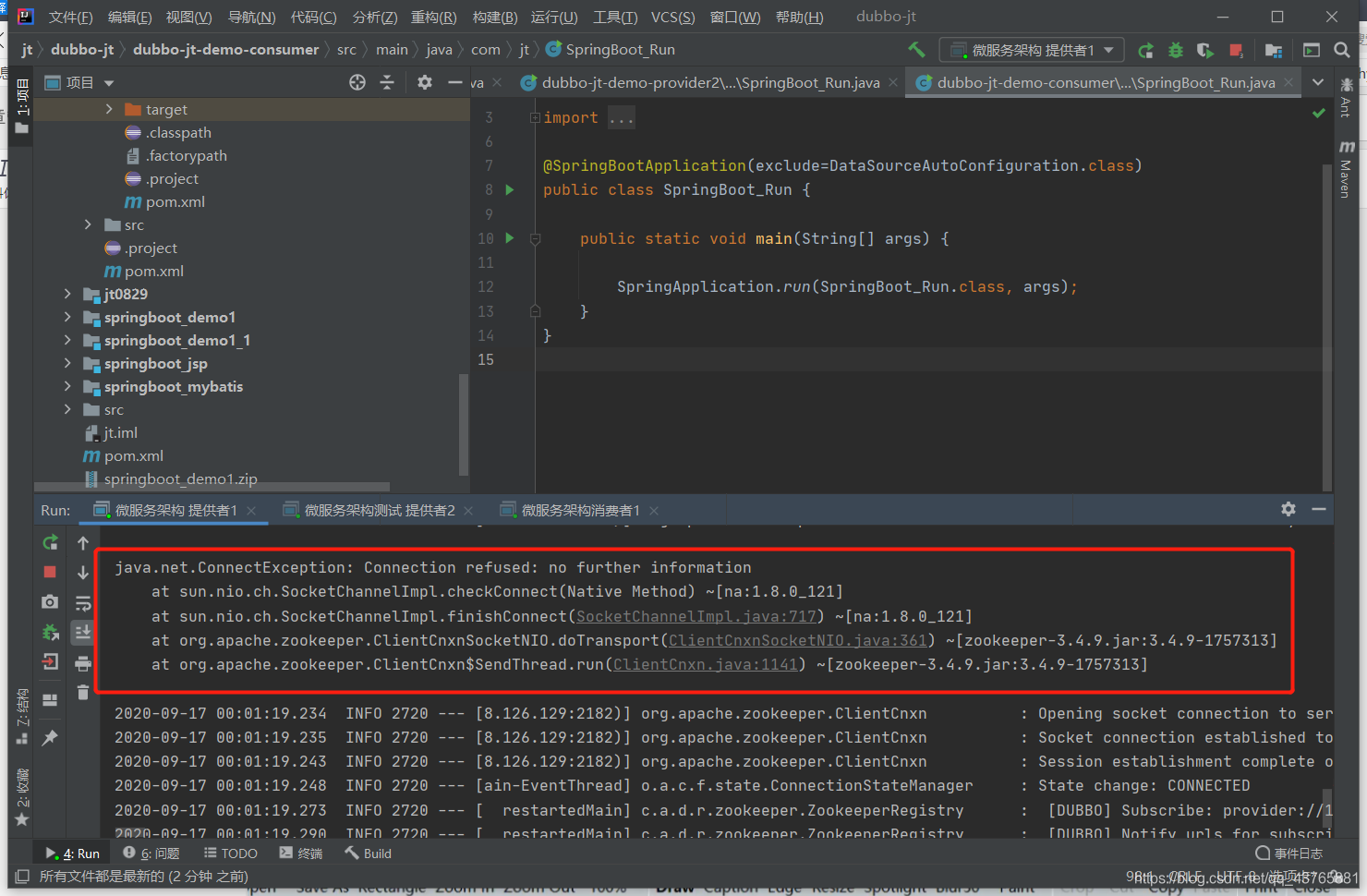Screen dimensions: 1367x896
Task: Expand the springboot_mybatis module
Action: point(67,386)
